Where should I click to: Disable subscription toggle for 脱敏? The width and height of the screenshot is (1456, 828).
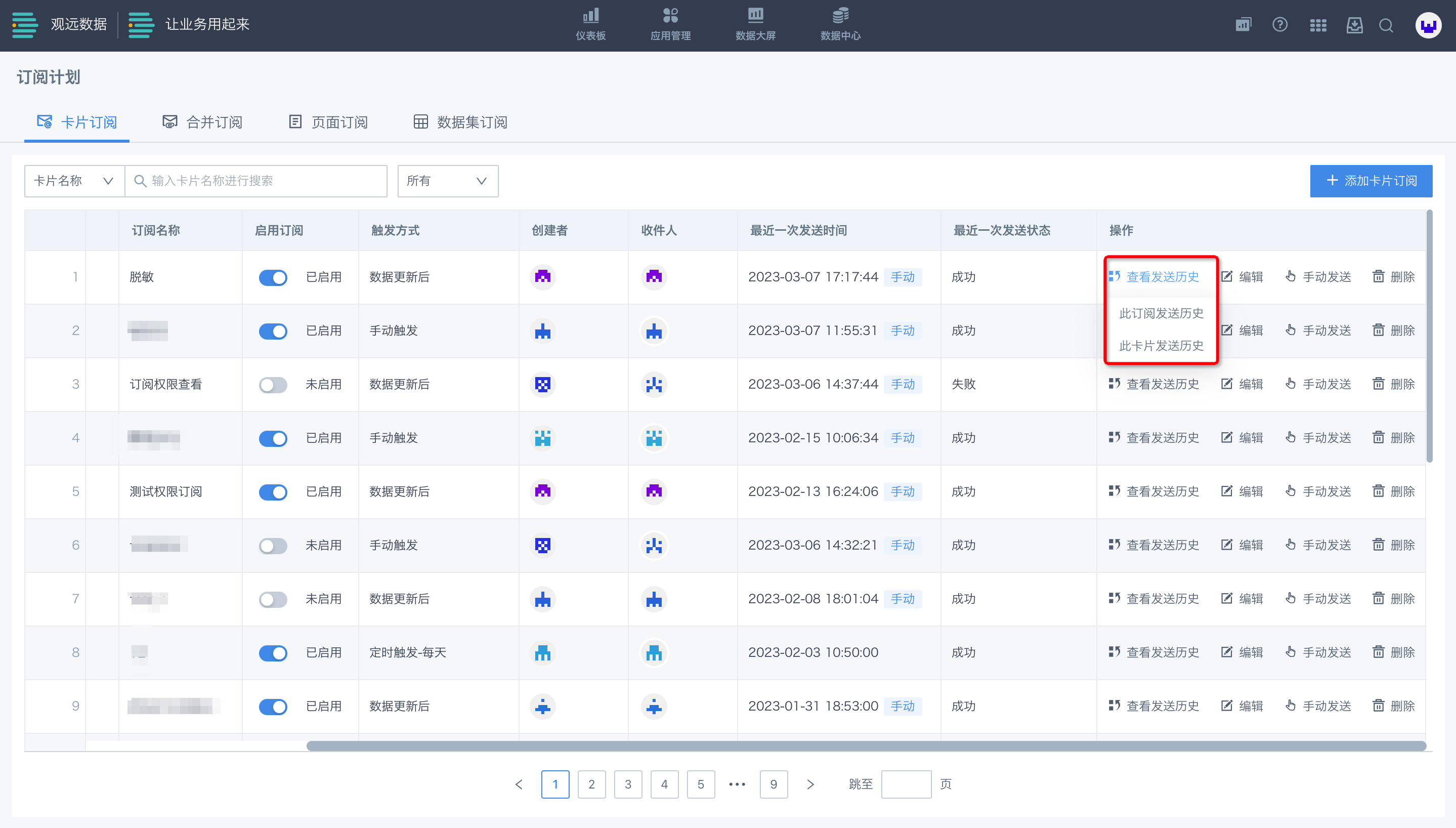[273, 277]
